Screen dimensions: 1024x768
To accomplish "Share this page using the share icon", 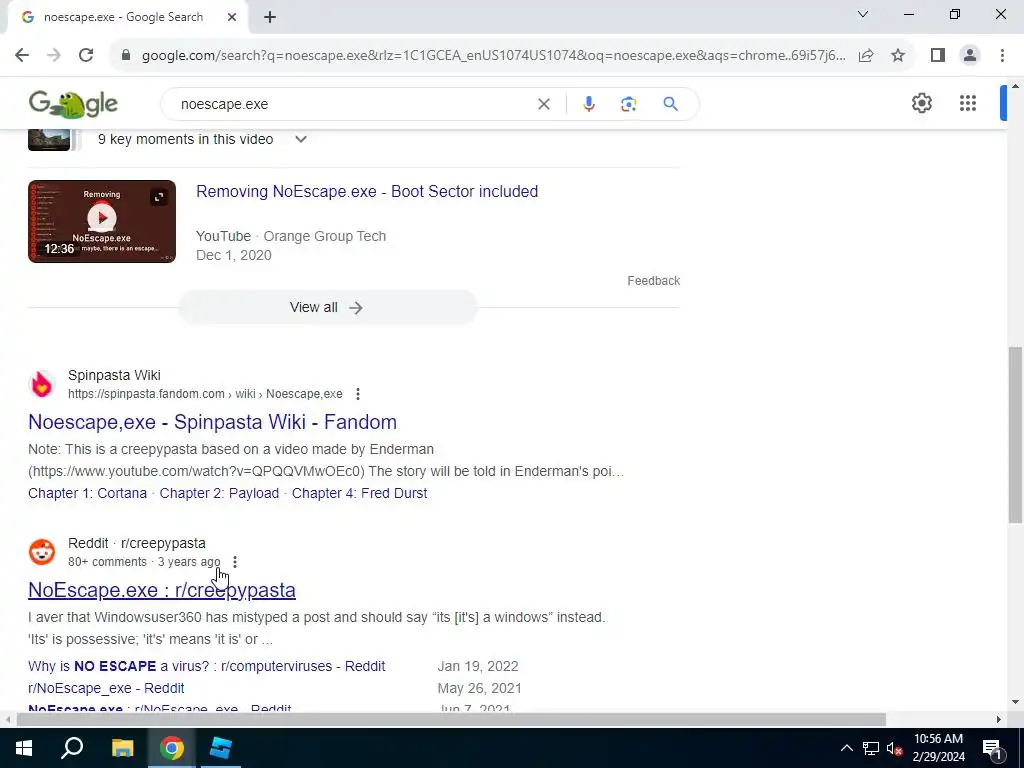I will pyautogui.click(x=866, y=56).
